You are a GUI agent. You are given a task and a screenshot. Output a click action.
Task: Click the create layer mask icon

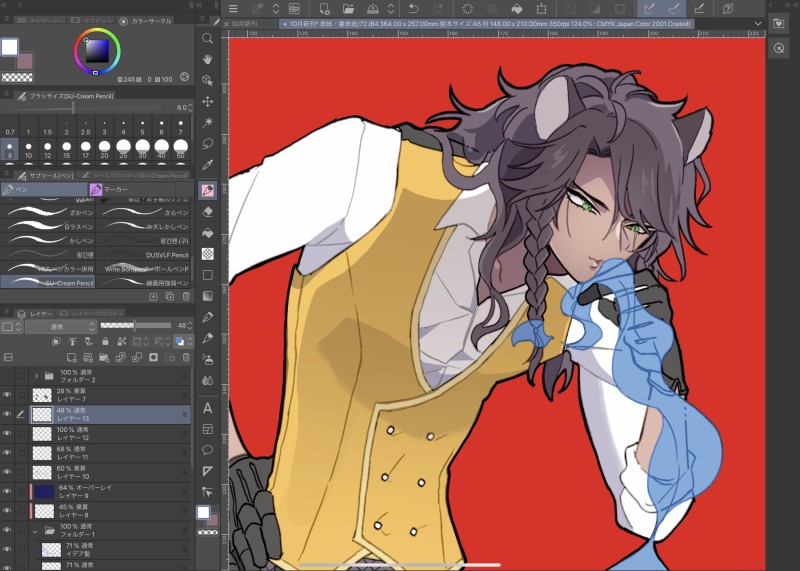coord(153,358)
